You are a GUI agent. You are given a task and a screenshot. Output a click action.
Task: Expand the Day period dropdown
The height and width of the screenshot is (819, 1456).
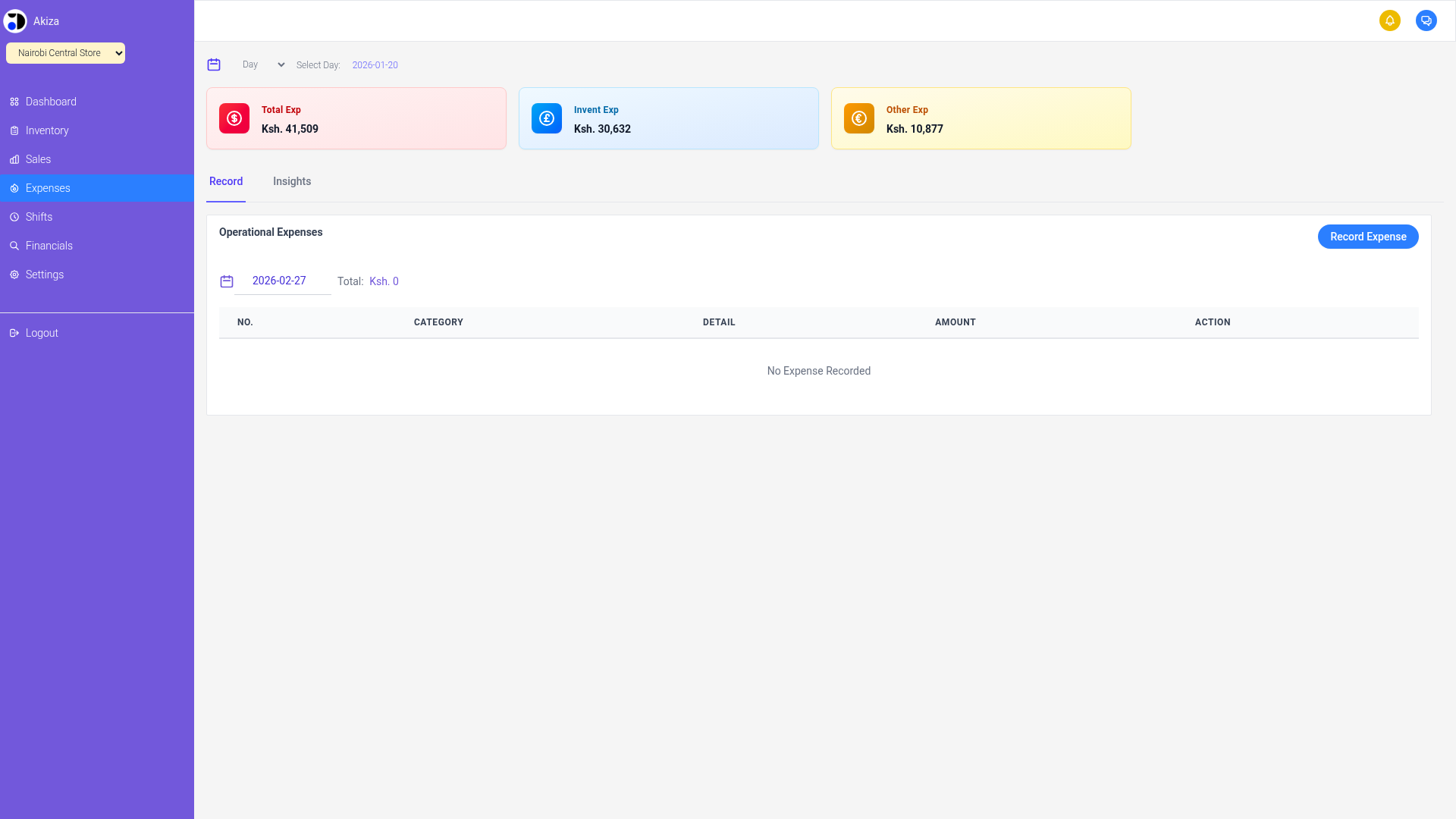click(262, 64)
